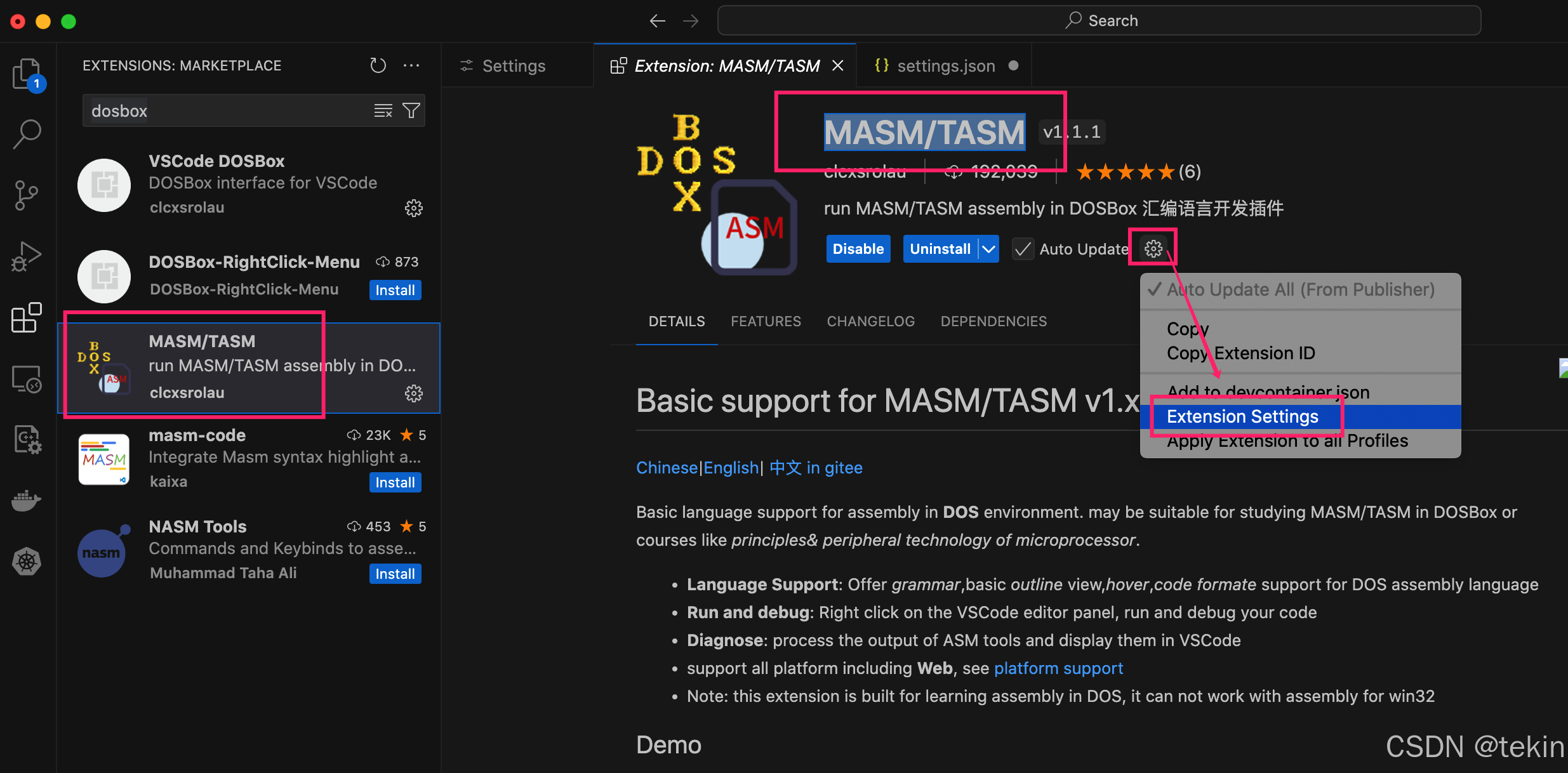Select the masm-code extension entry title
This screenshot has width=1568, height=773.
(197, 435)
